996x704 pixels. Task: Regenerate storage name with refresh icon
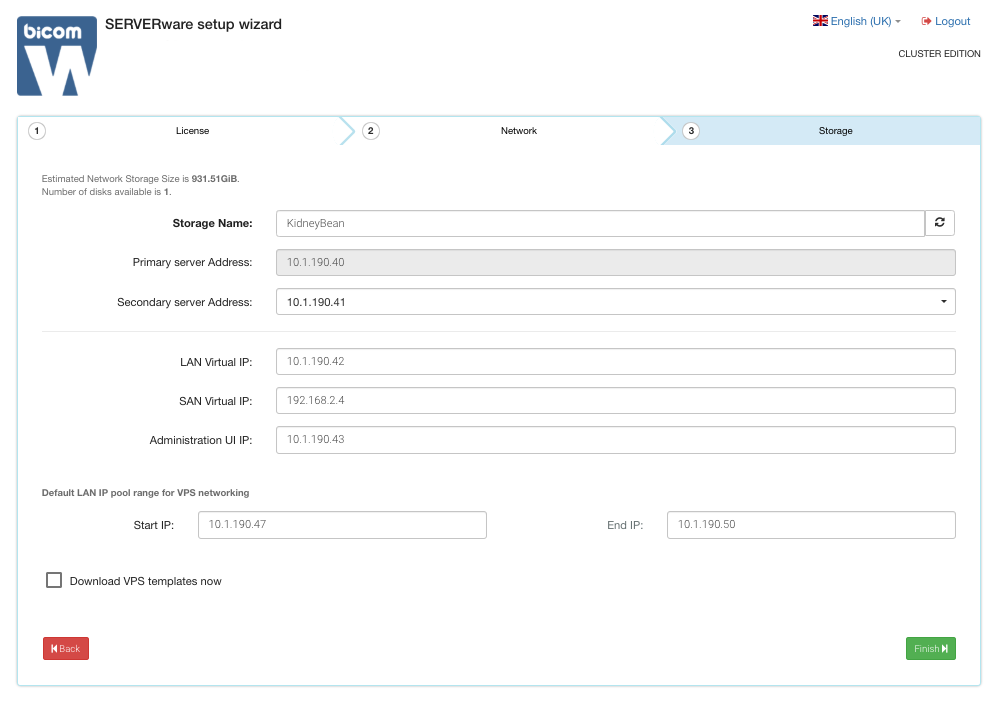[939, 222]
